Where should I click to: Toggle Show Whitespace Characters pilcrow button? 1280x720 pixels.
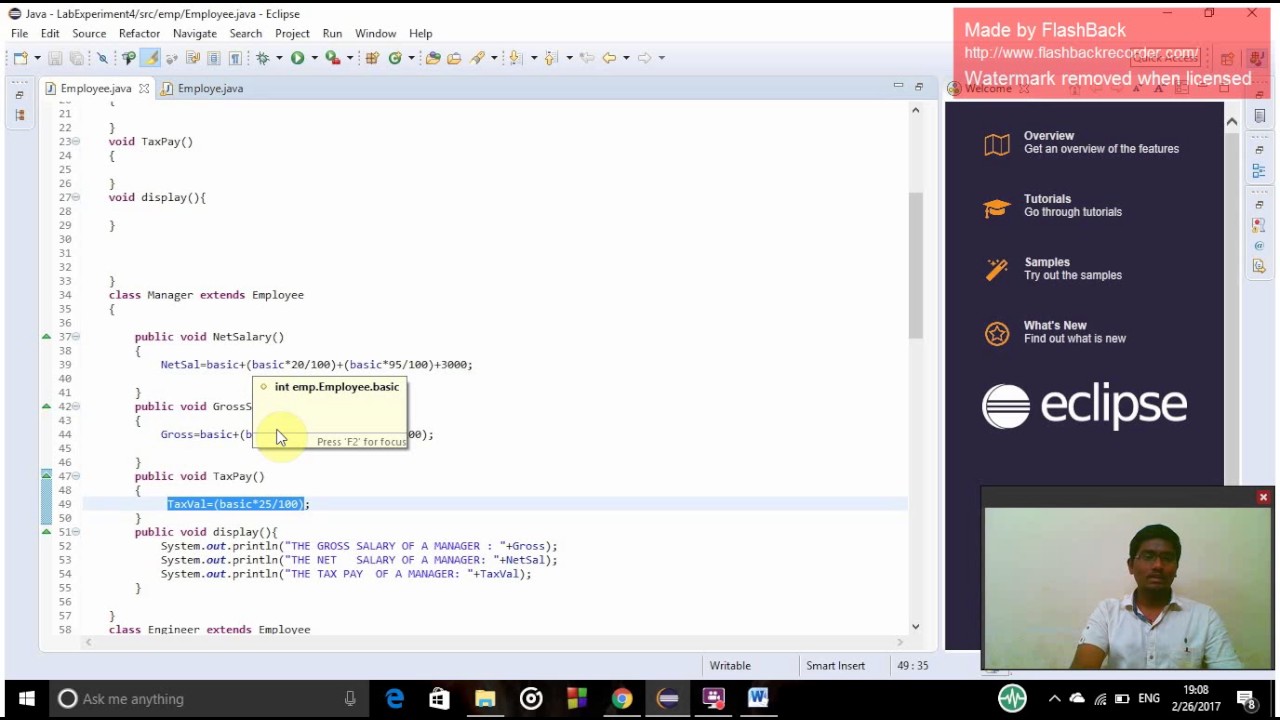[235, 58]
